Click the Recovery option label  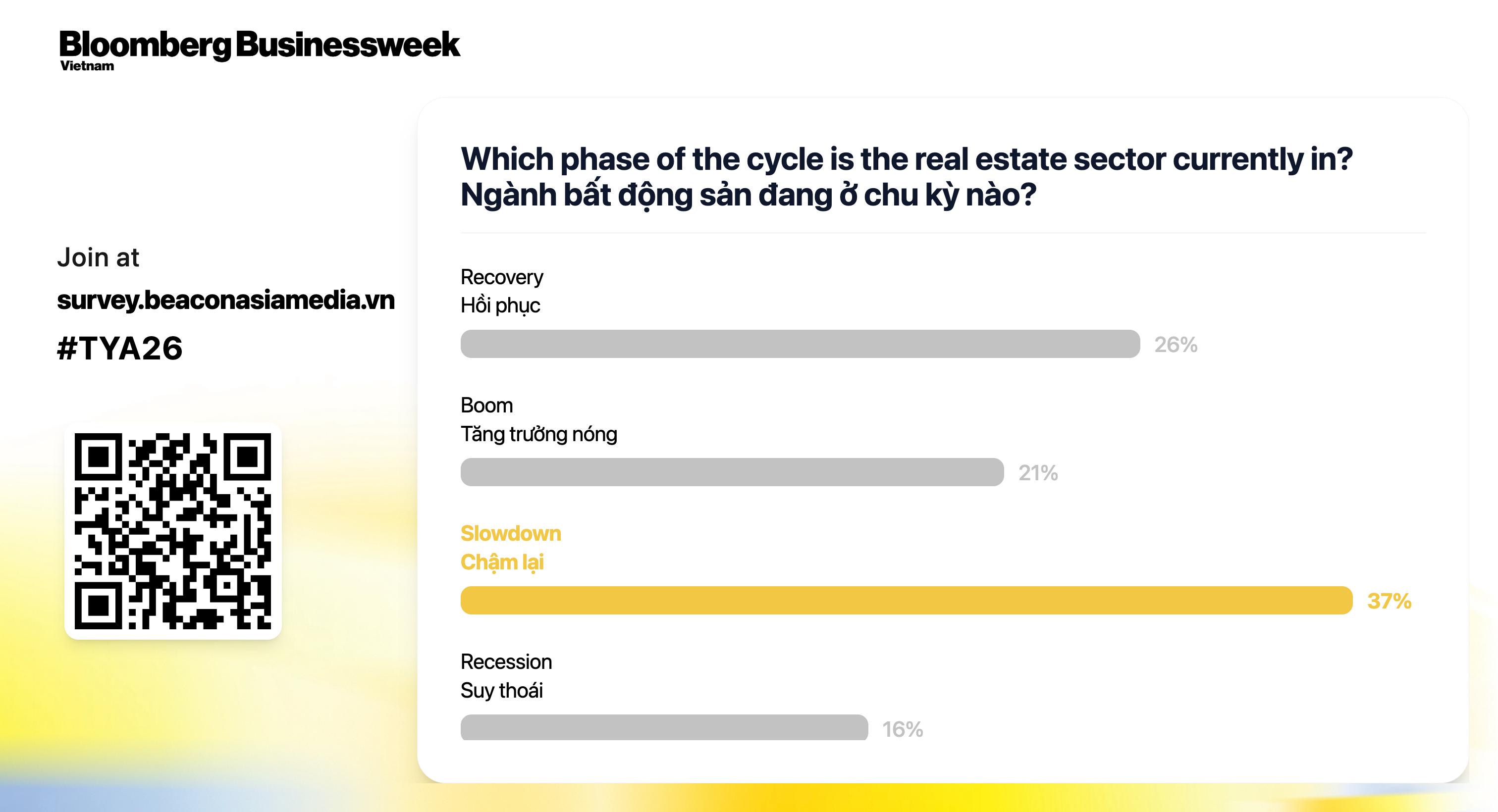point(501,277)
